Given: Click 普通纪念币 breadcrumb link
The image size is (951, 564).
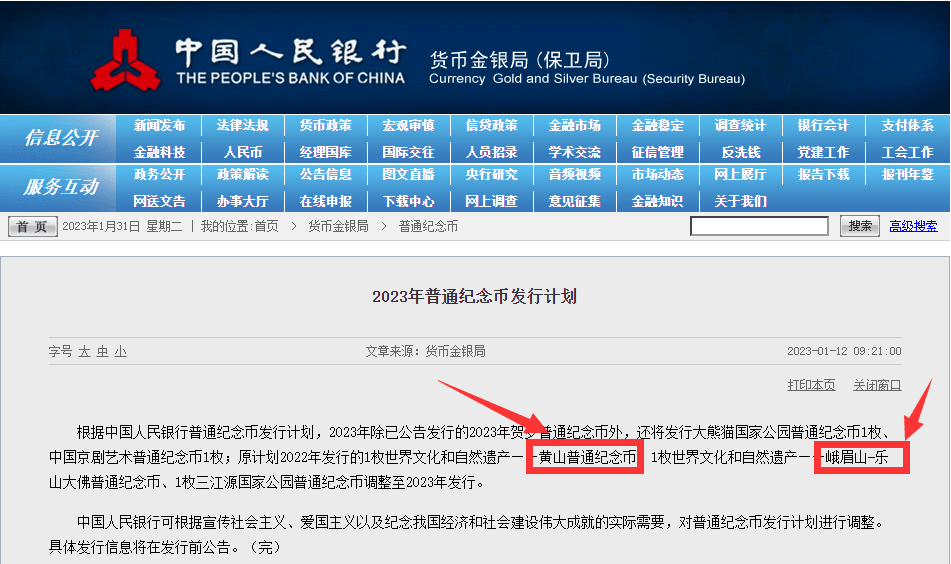Looking at the screenshot, I should [428, 226].
